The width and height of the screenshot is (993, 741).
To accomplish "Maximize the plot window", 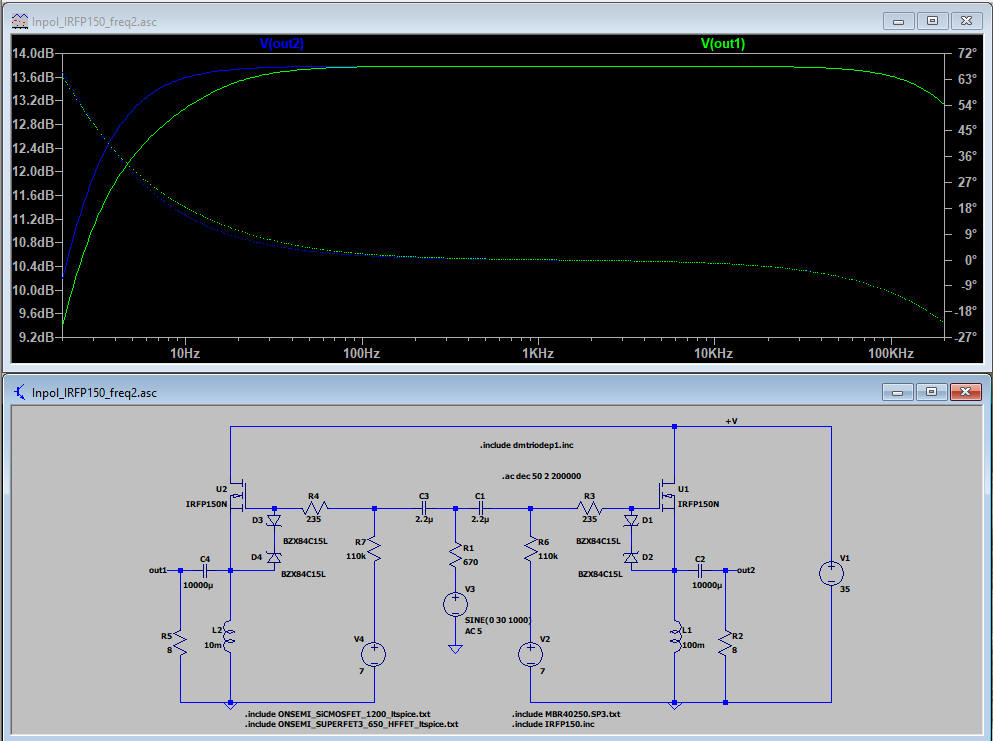I will 932,21.
